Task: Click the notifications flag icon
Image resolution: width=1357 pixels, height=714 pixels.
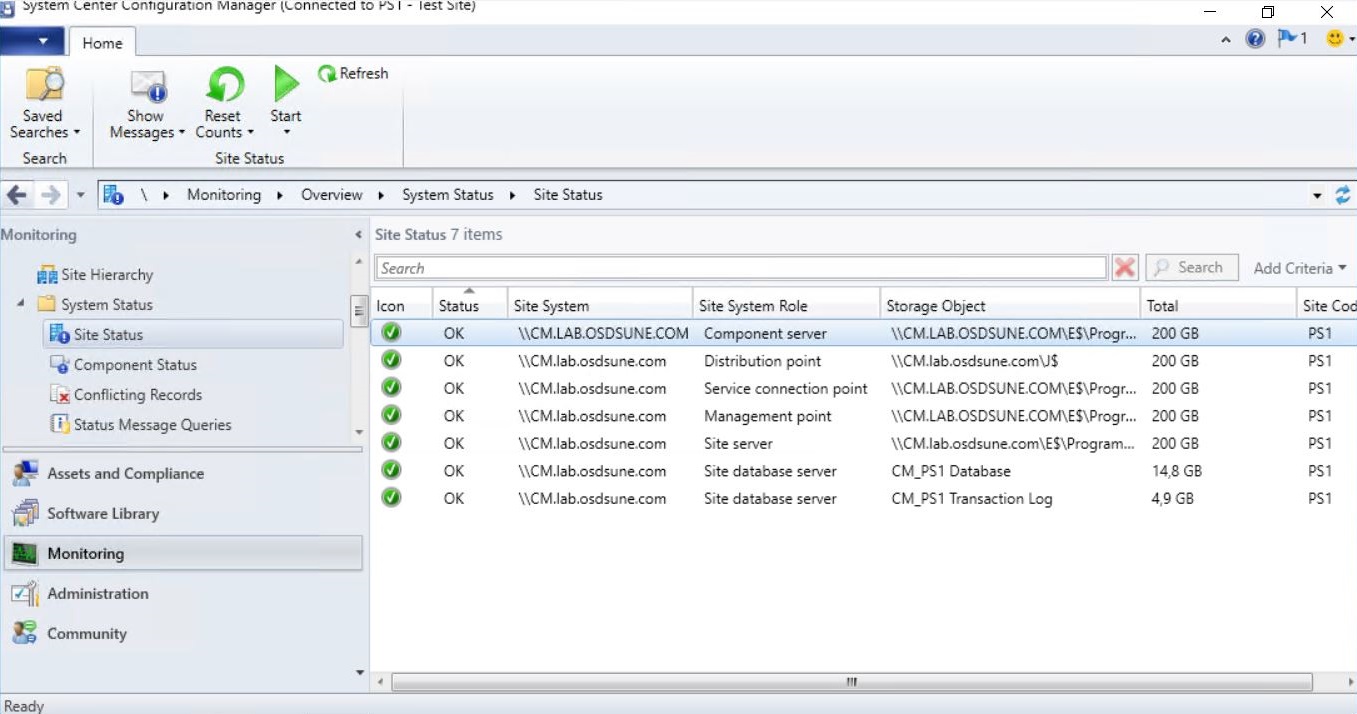Action: pyautogui.click(x=1289, y=39)
